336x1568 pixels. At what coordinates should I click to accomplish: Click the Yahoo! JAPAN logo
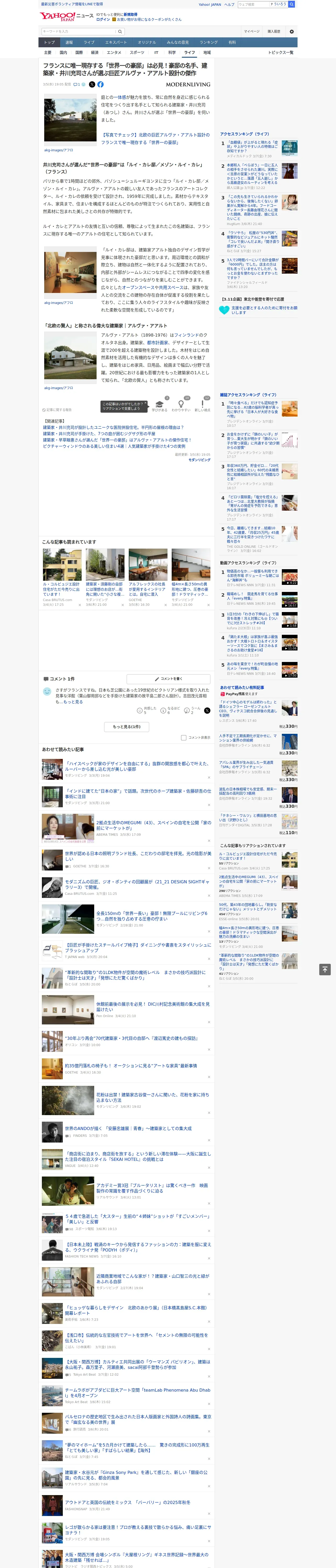[58, 16]
